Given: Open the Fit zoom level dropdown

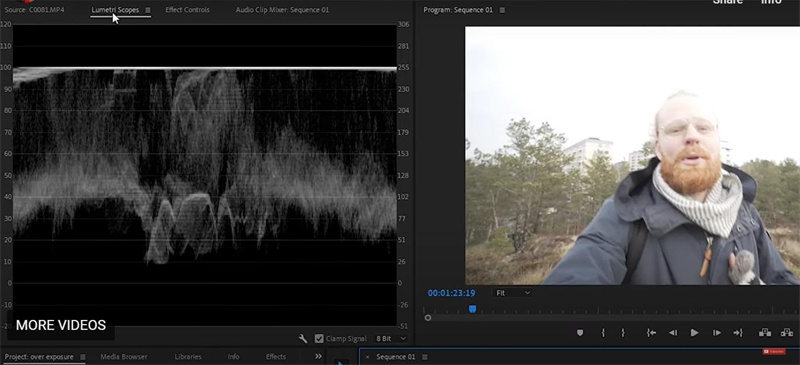Looking at the screenshot, I should (512, 293).
